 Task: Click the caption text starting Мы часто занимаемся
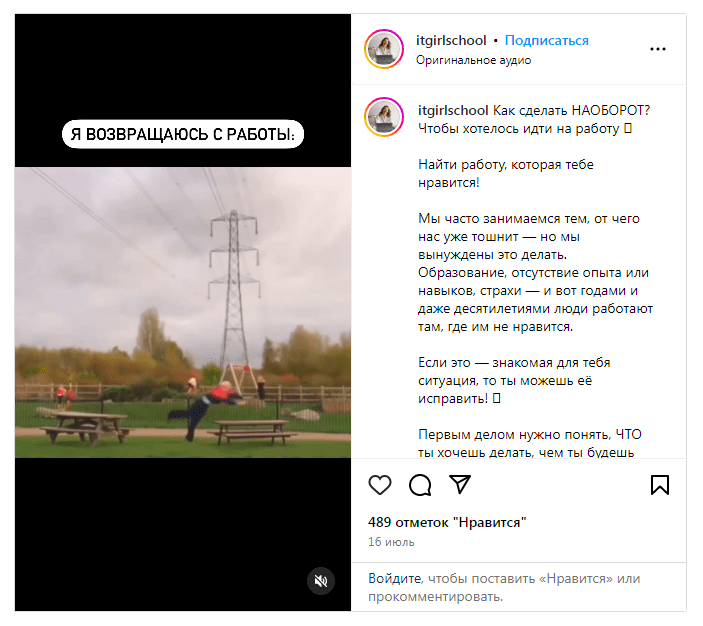pos(535,273)
